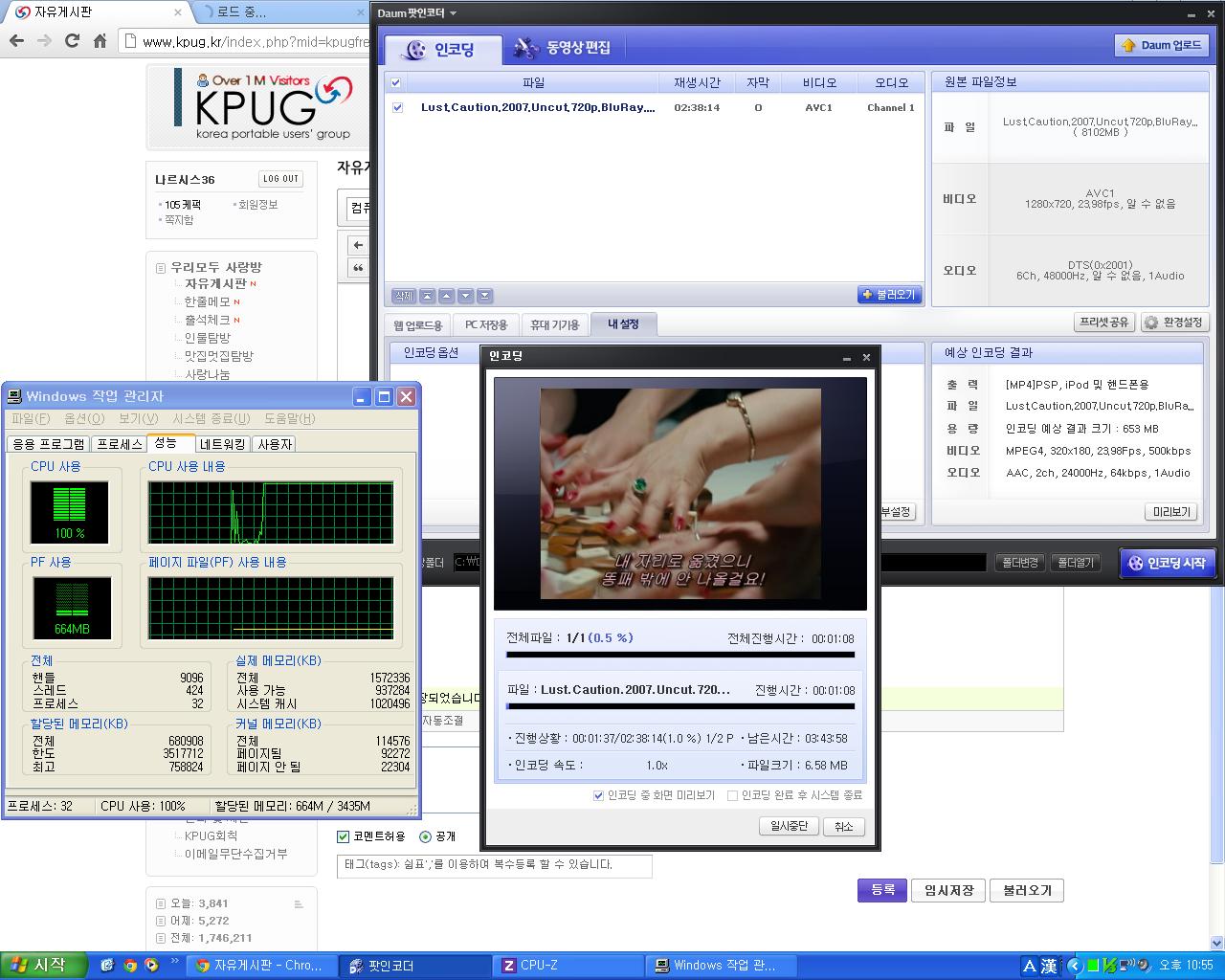Click the 폴더변경 button
The image size is (1225, 980).
1019,563
